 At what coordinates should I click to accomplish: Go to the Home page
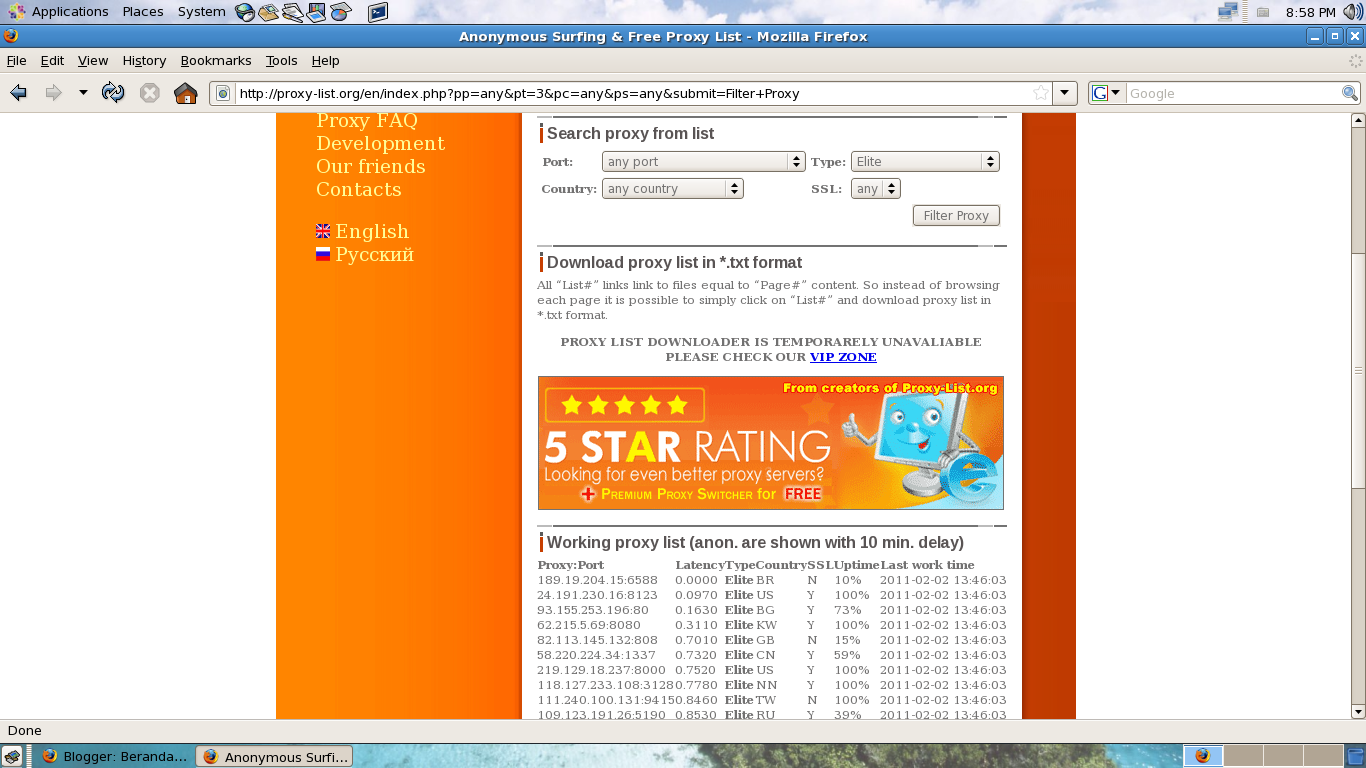tap(186, 93)
